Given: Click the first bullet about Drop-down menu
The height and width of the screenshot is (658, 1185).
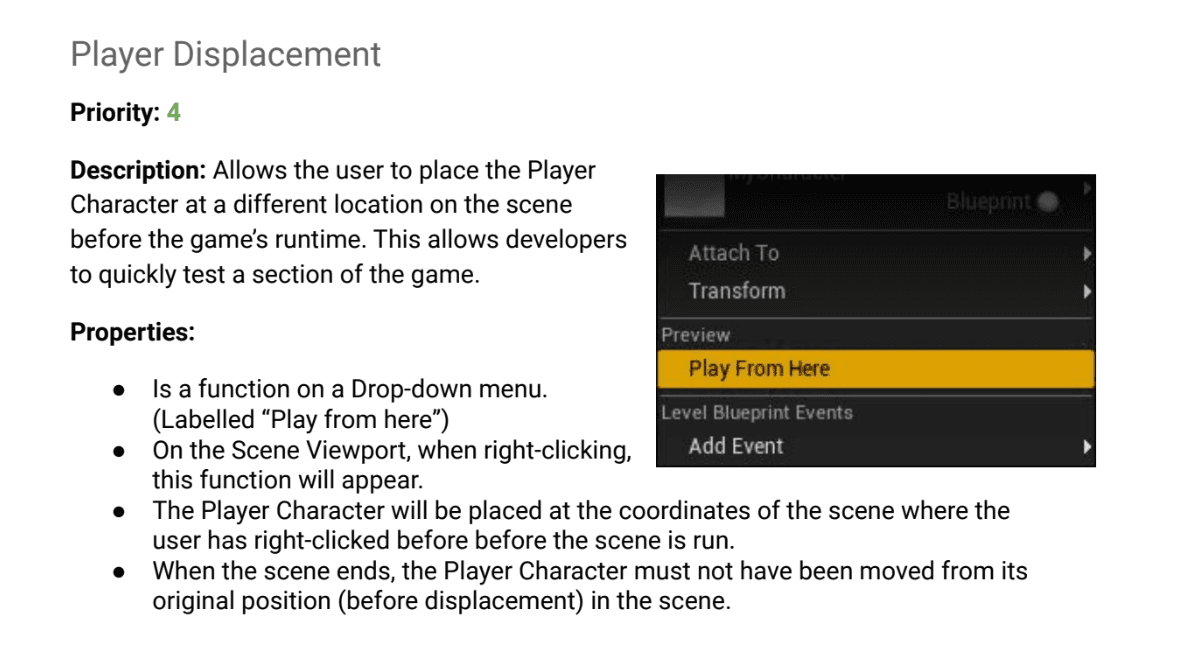Looking at the screenshot, I should [350, 404].
